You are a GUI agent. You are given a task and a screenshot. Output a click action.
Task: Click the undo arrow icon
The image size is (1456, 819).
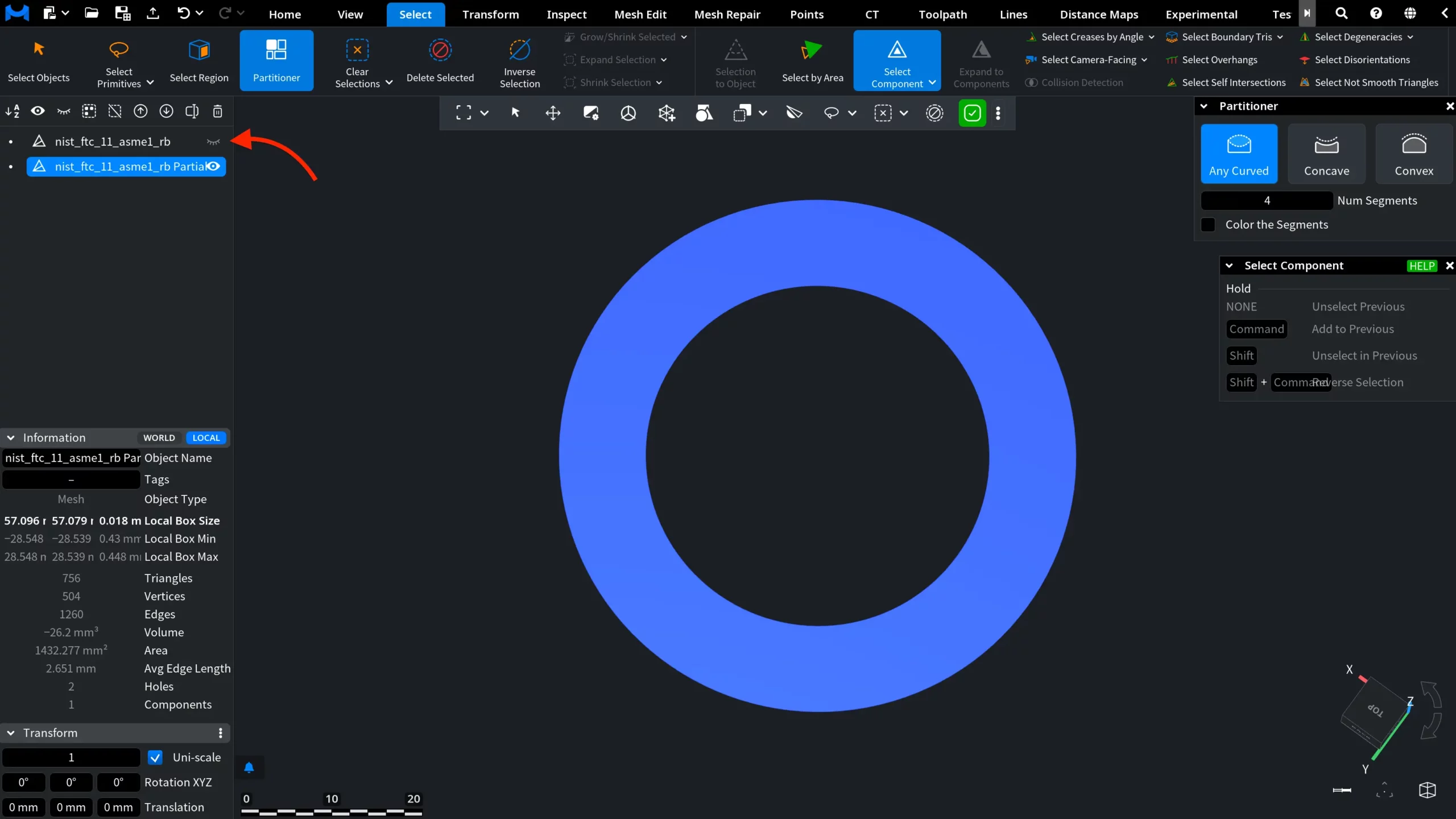pos(183,13)
